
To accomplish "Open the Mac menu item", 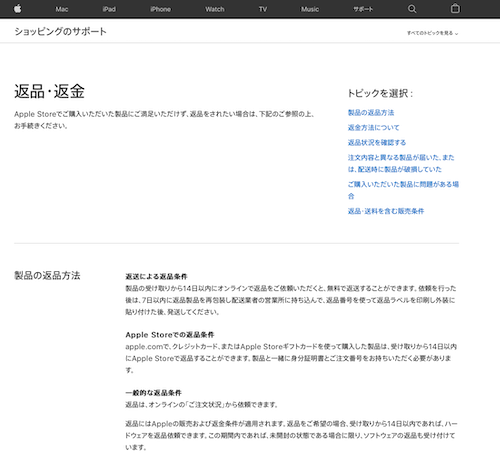I will (62, 9).
